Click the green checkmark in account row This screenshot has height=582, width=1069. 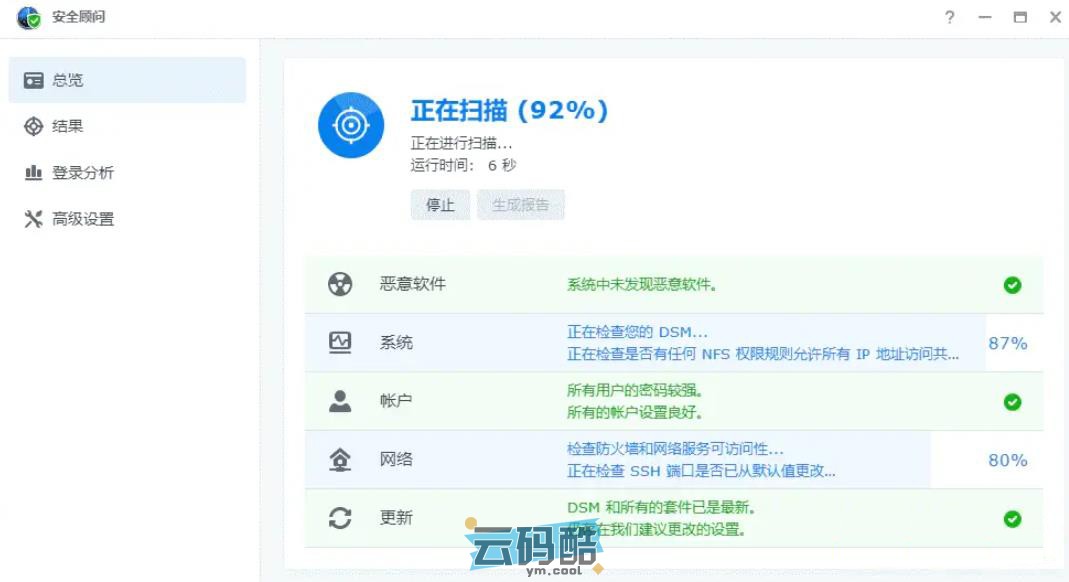(x=1012, y=402)
